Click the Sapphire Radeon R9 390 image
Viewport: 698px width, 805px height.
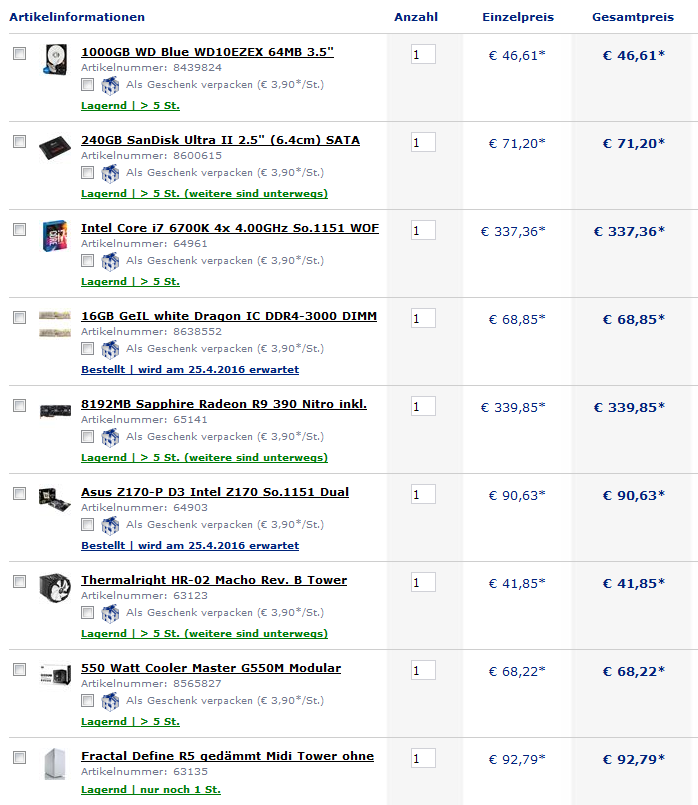(x=54, y=411)
